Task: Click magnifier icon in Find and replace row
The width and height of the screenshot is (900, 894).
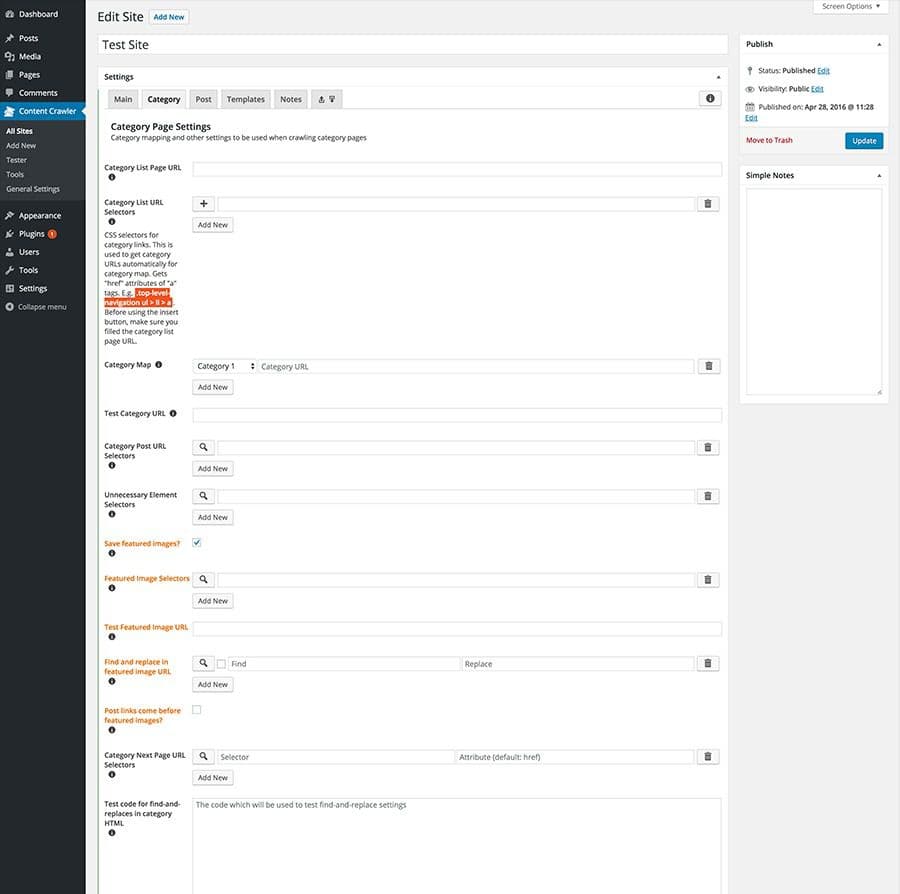Action: click(203, 663)
